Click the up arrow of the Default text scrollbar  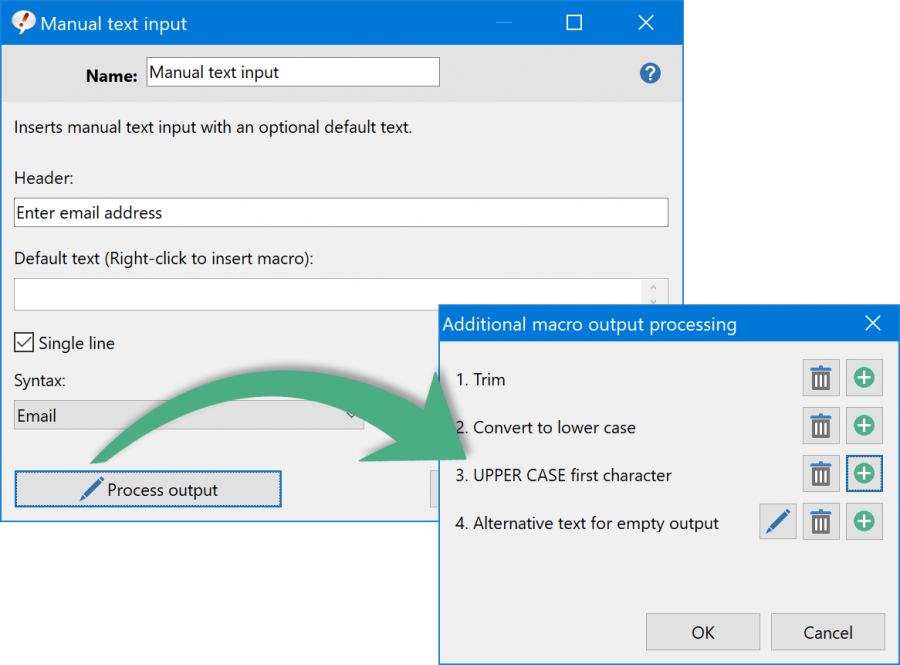(653, 287)
